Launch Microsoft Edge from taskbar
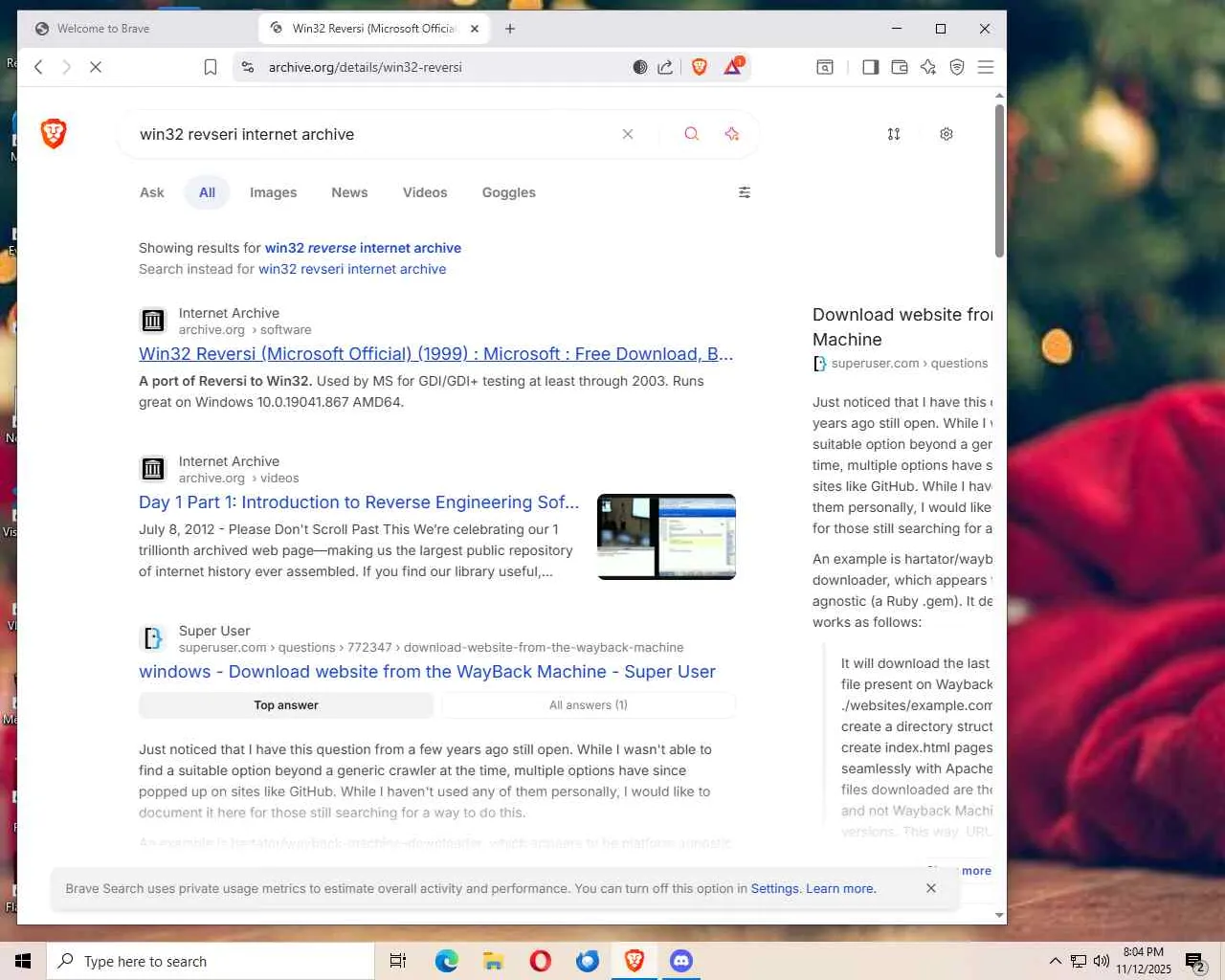The image size is (1225, 980). [446, 961]
